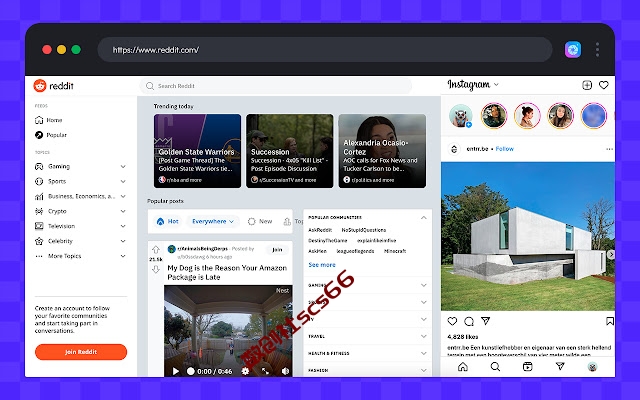Join the AnimalsBeingDerps community
Image resolution: width=640 pixels, height=400 pixels.
[277, 250]
